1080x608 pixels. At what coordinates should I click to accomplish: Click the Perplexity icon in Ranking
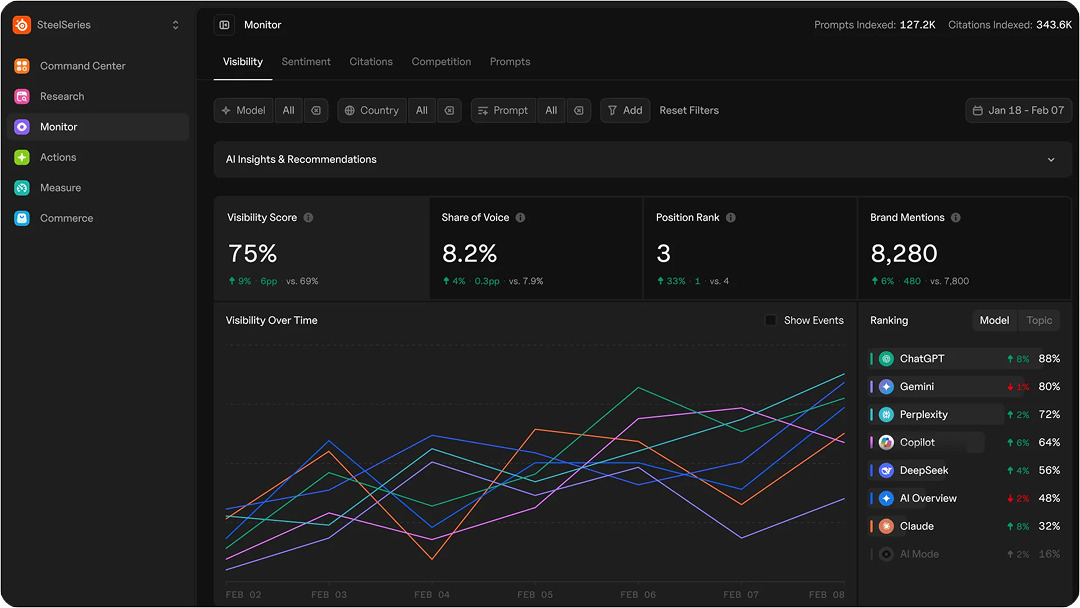(x=886, y=415)
